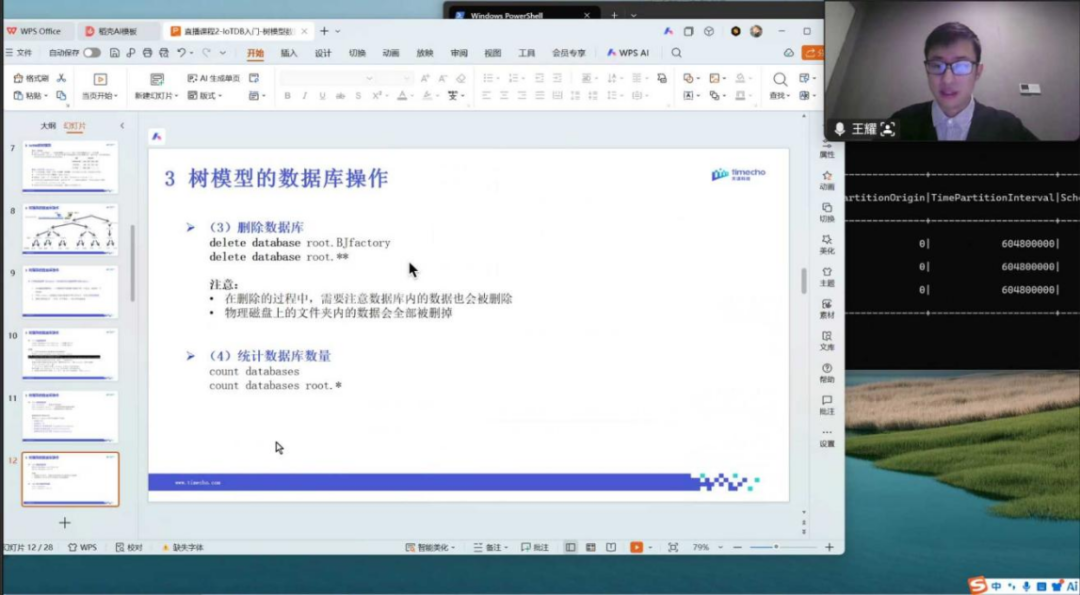Click the 格式刷 format painter
The width and height of the screenshot is (1080, 595).
coord(32,79)
